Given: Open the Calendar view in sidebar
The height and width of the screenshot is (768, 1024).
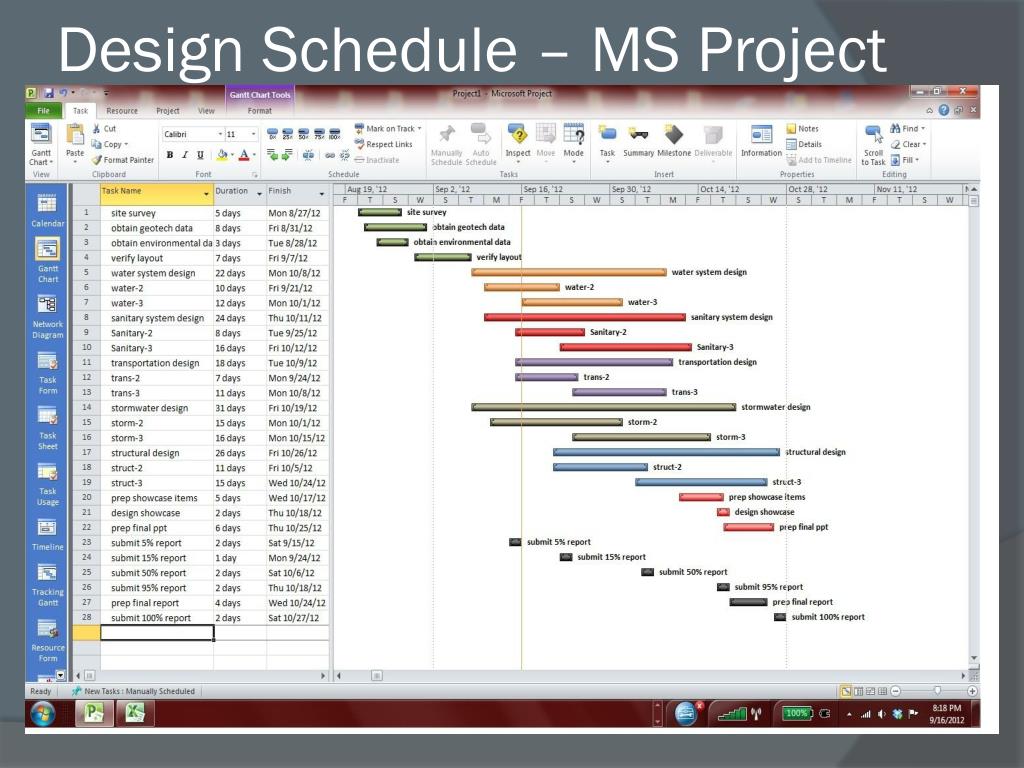Looking at the screenshot, I should click(x=47, y=211).
